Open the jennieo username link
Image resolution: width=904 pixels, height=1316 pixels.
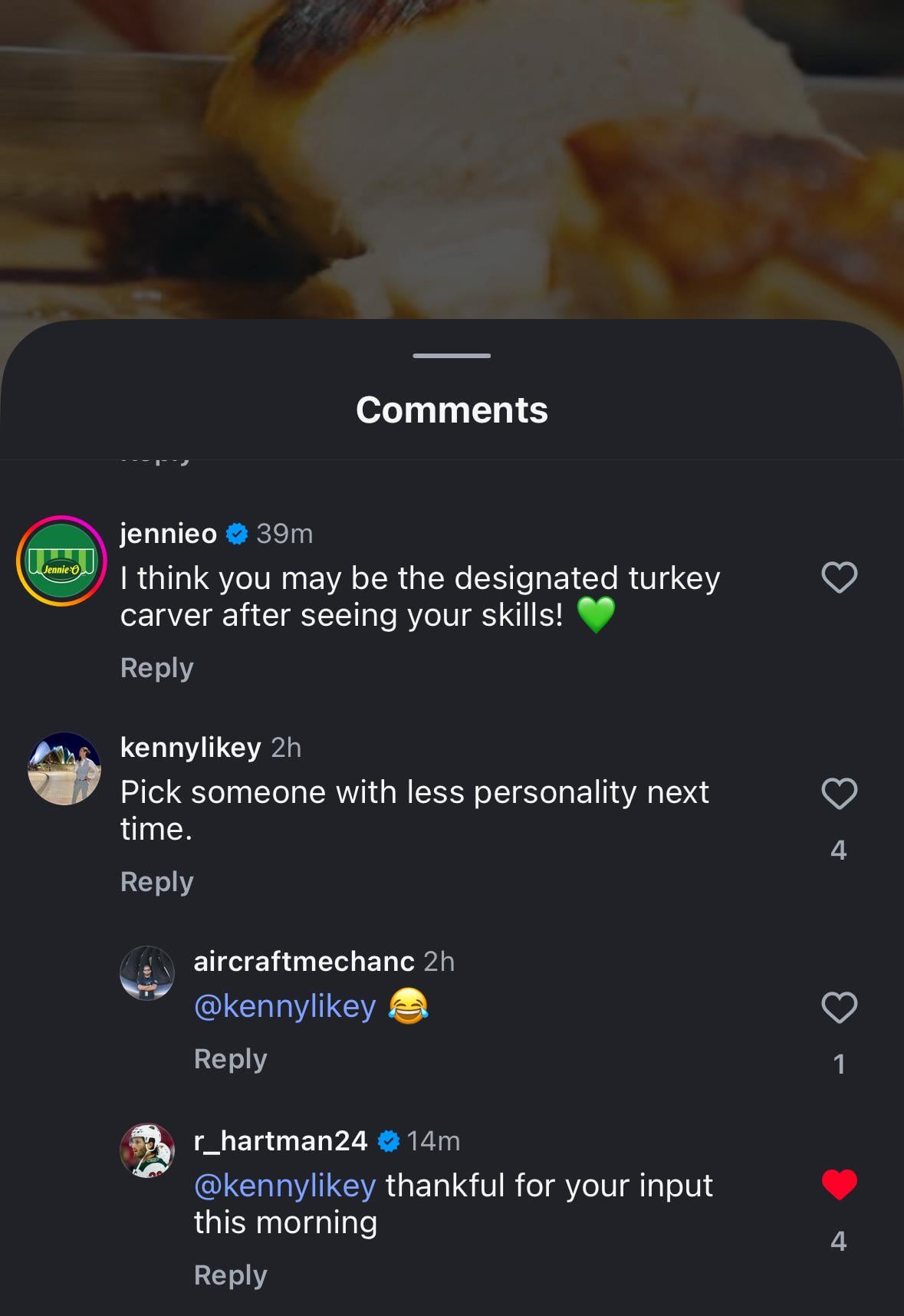(x=169, y=534)
